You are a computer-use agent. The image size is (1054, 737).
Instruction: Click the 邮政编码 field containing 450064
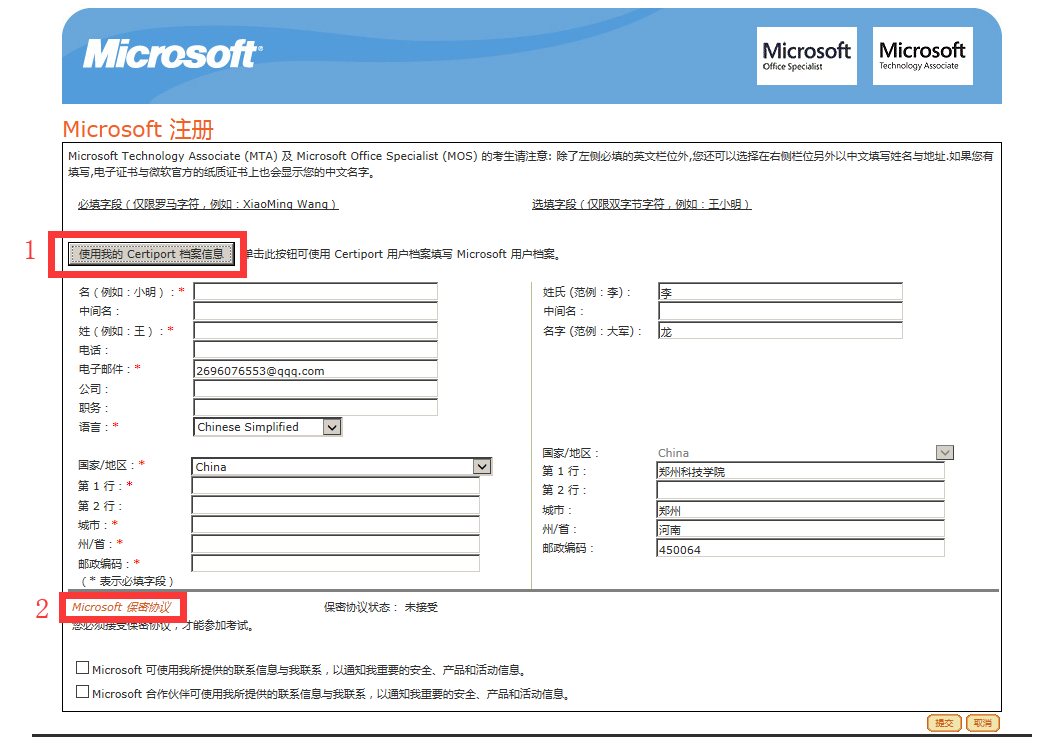(801, 549)
